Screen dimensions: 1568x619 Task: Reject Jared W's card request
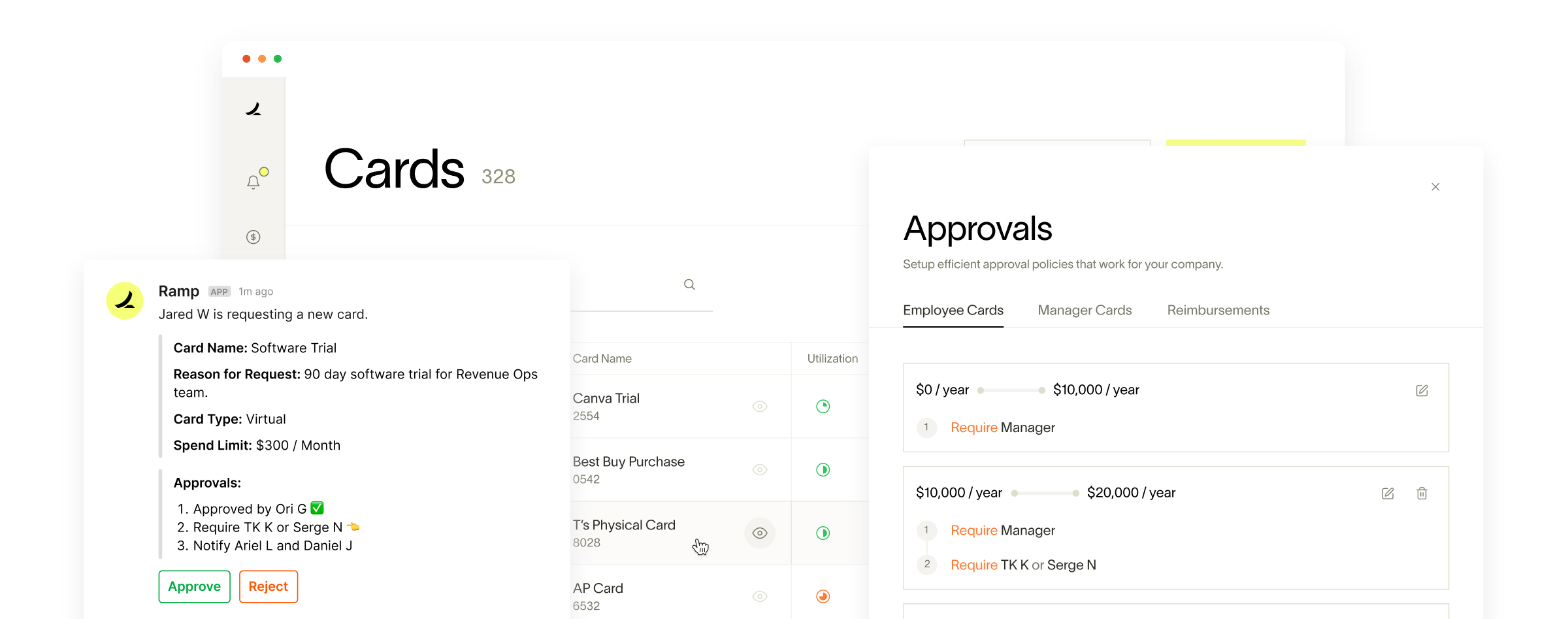click(x=269, y=586)
